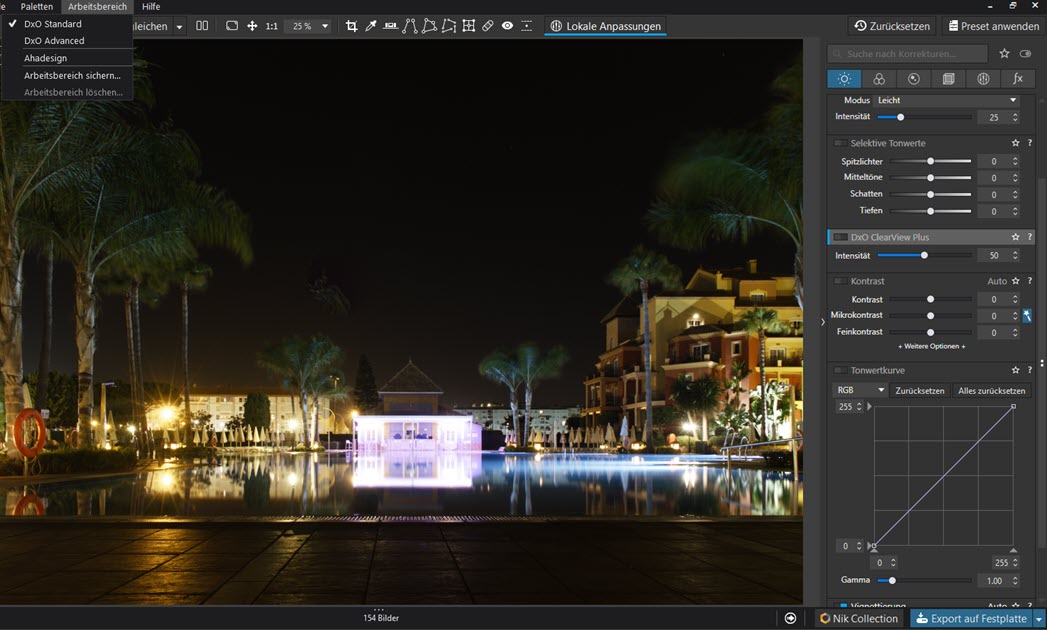Open Nik Collection
1047x630 pixels.
click(x=859, y=619)
